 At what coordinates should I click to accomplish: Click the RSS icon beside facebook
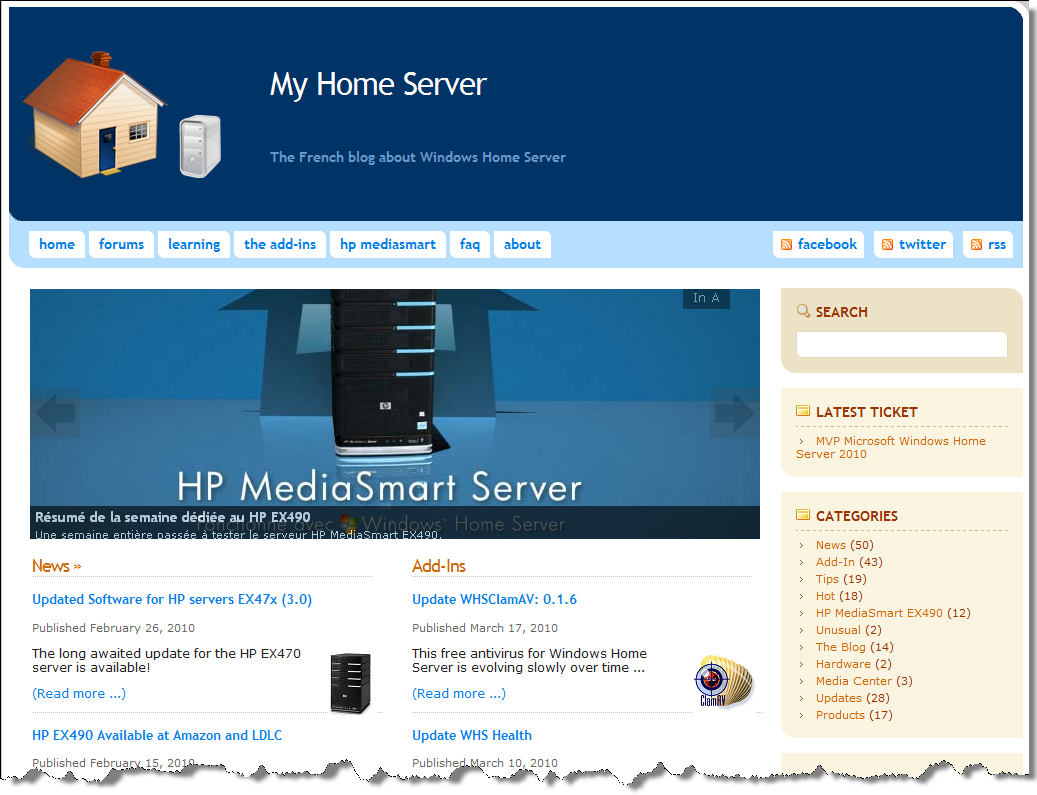786,245
